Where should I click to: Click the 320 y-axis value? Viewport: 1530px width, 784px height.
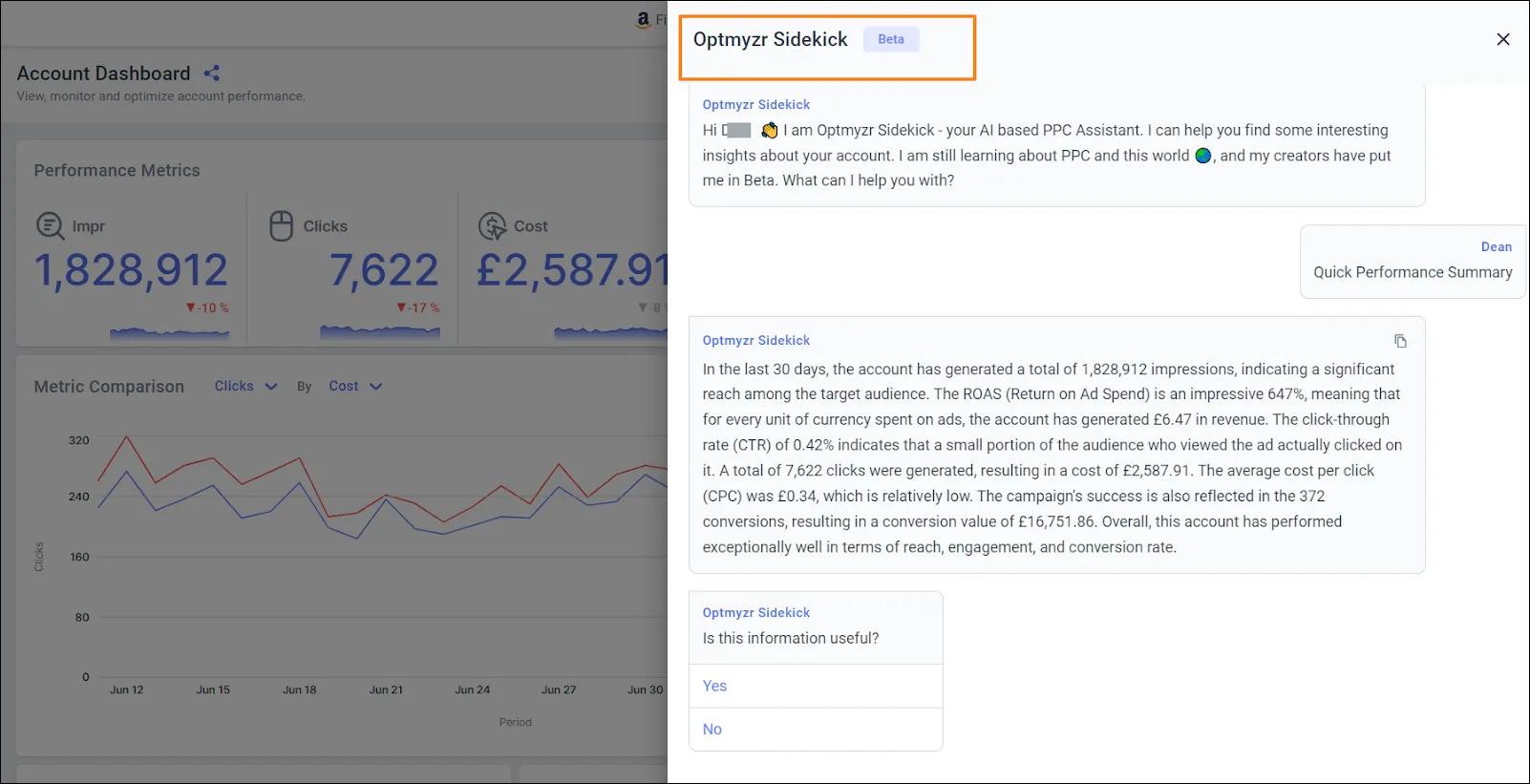[79, 440]
